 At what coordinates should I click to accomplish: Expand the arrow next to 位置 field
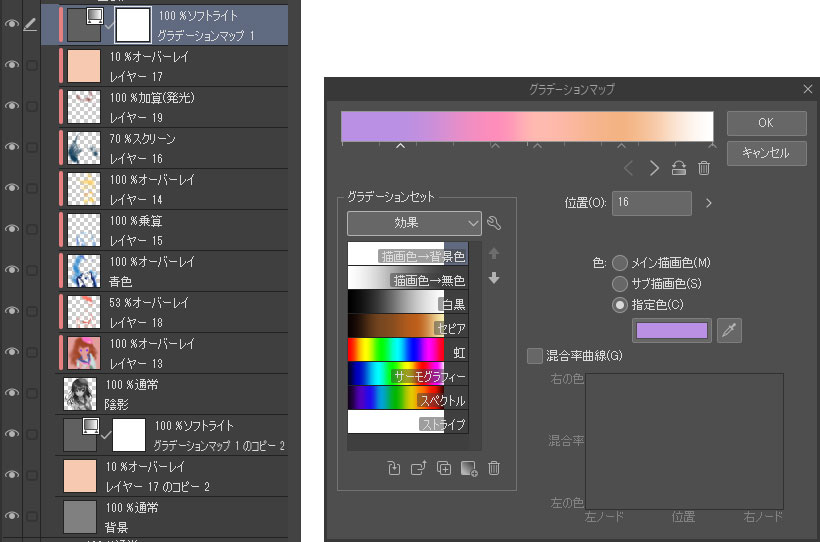[708, 203]
